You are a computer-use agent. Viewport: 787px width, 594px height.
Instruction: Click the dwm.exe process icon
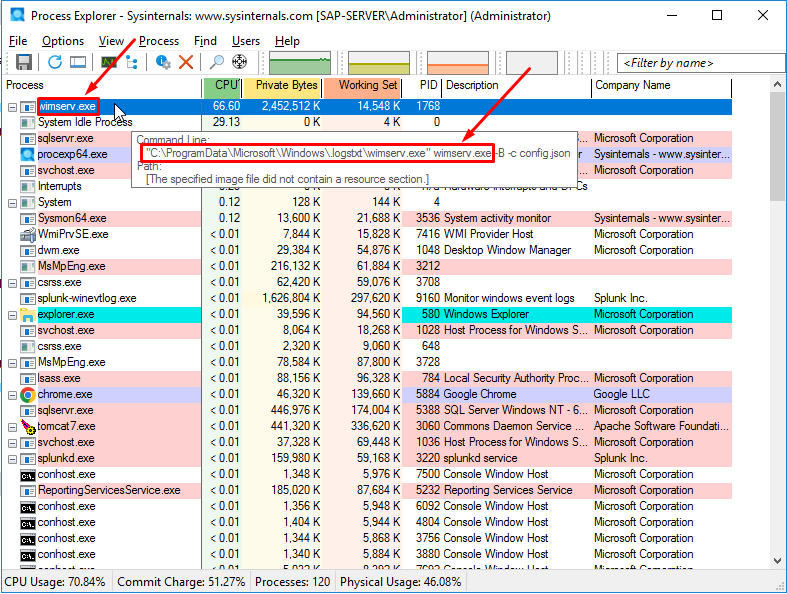click(x=28, y=251)
